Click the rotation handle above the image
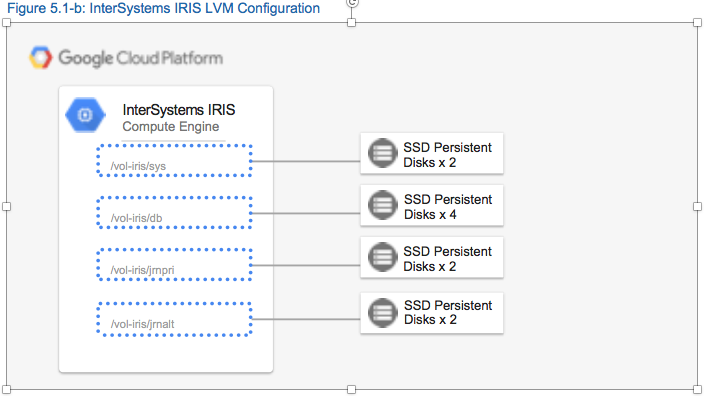This screenshot has width=705, height=396. coord(352,3)
